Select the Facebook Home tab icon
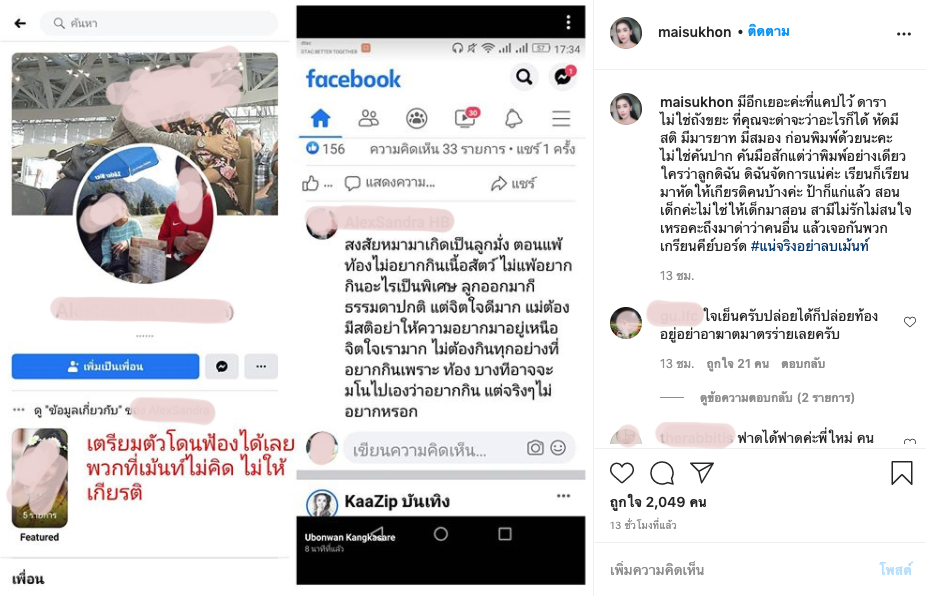Image resolution: width=926 pixels, height=596 pixels. tap(320, 119)
